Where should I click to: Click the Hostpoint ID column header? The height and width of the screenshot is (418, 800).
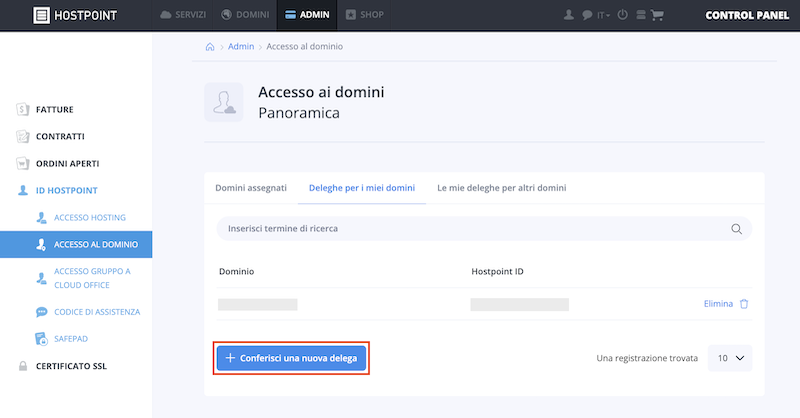click(497, 272)
